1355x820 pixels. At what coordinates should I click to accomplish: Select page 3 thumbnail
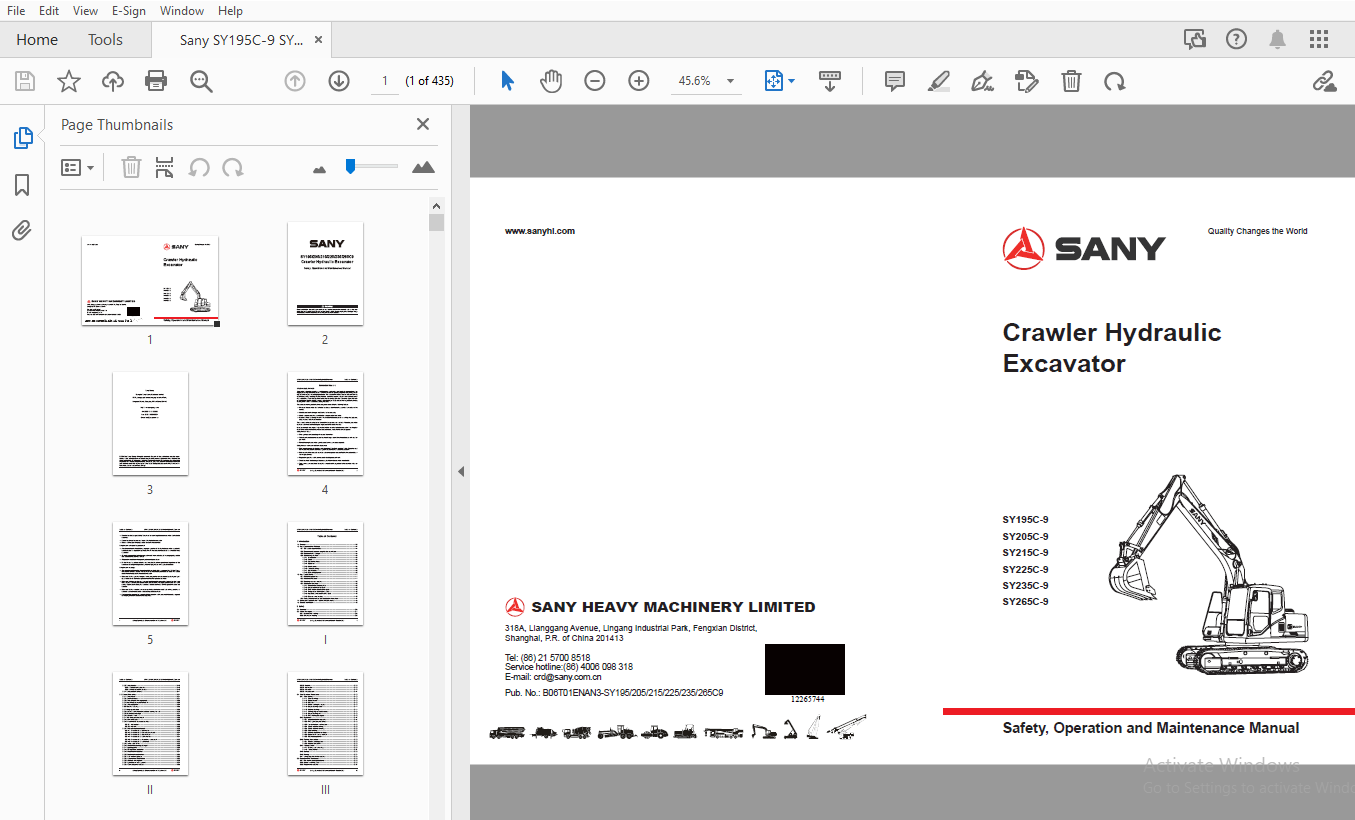(150, 424)
